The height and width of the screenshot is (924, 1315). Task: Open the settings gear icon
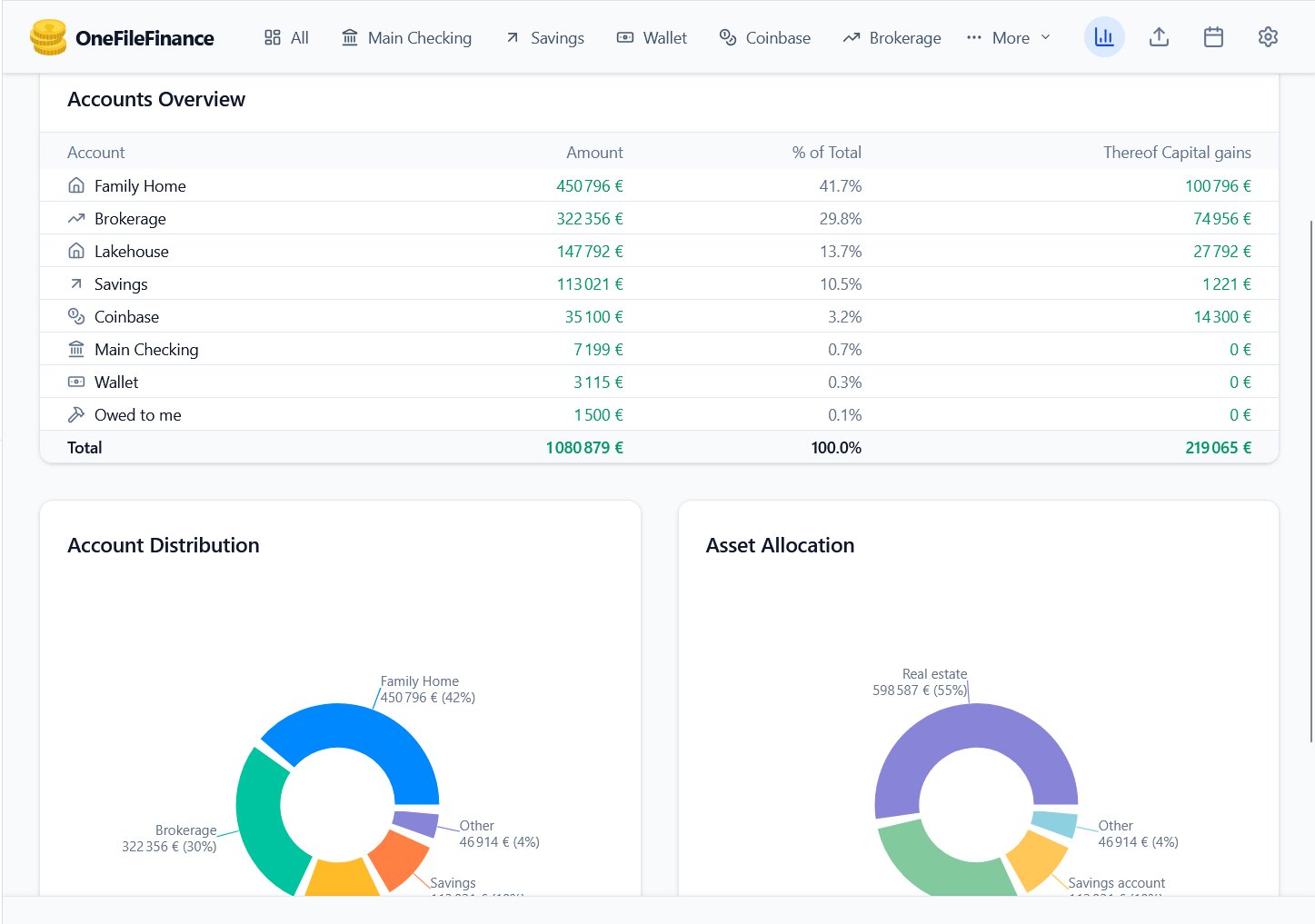(x=1268, y=37)
